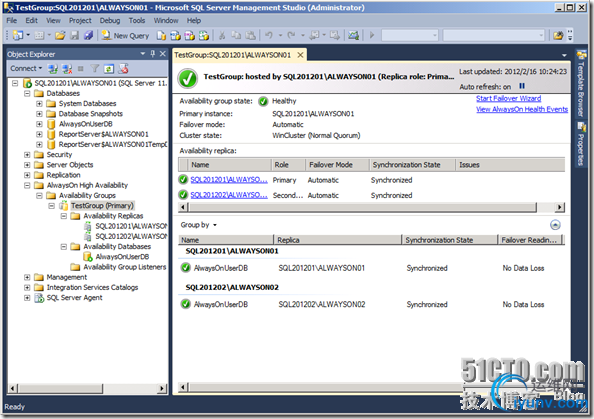Pin the Object Explorer panel with pushpin
The image size is (594, 419).
tap(153, 54)
